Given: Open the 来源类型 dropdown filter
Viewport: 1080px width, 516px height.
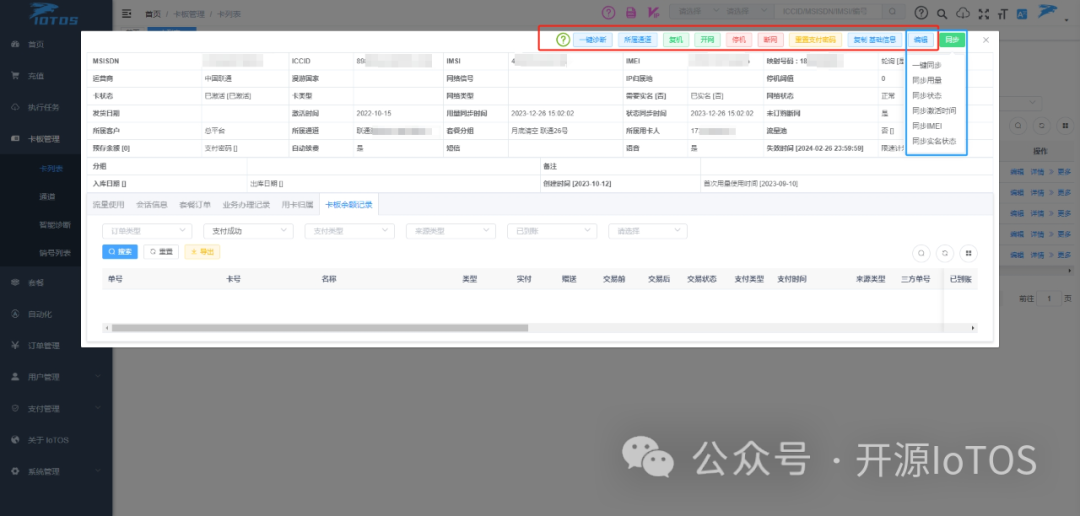Looking at the screenshot, I should coord(450,231).
